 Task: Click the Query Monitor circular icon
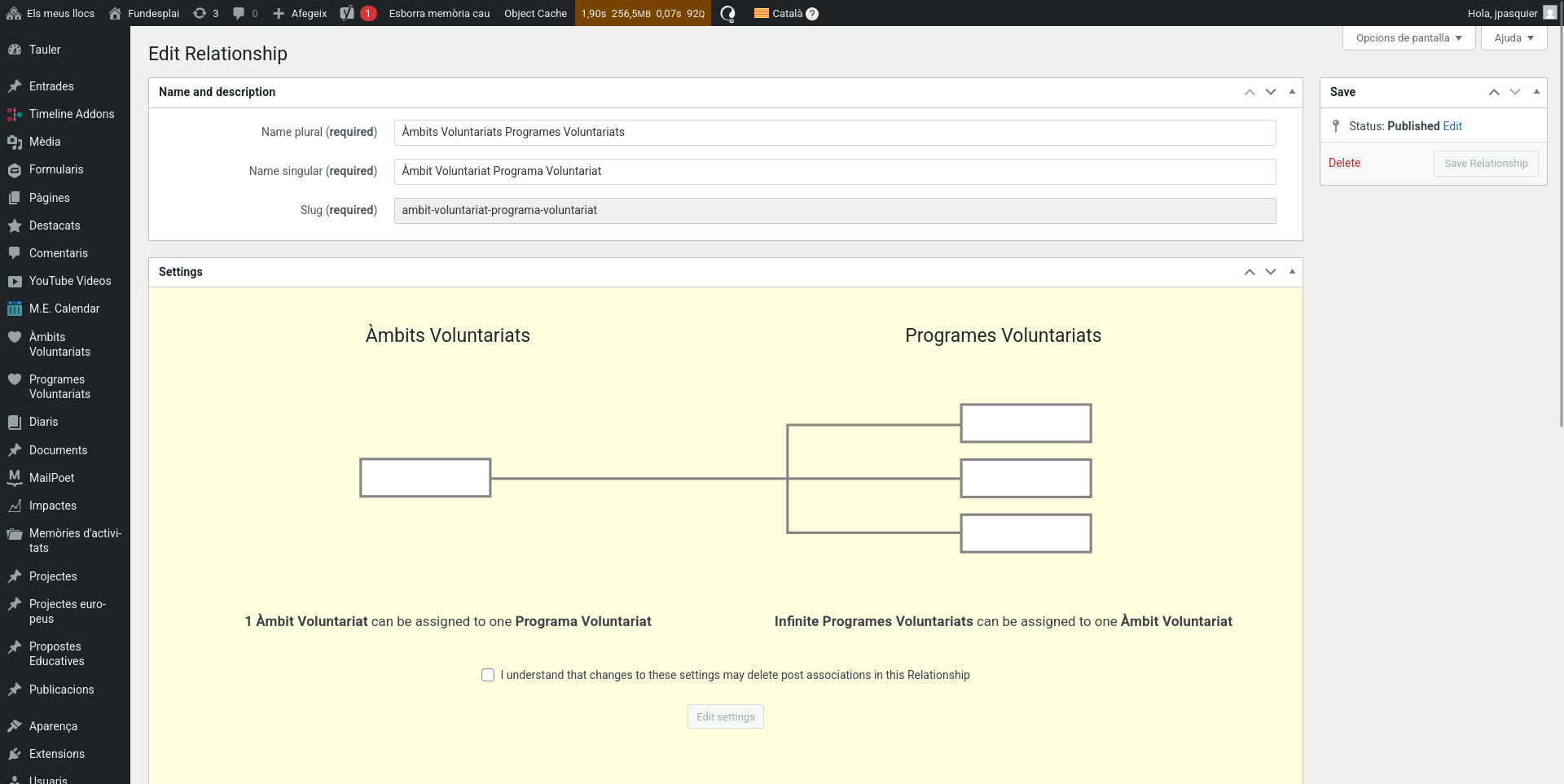(x=727, y=13)
